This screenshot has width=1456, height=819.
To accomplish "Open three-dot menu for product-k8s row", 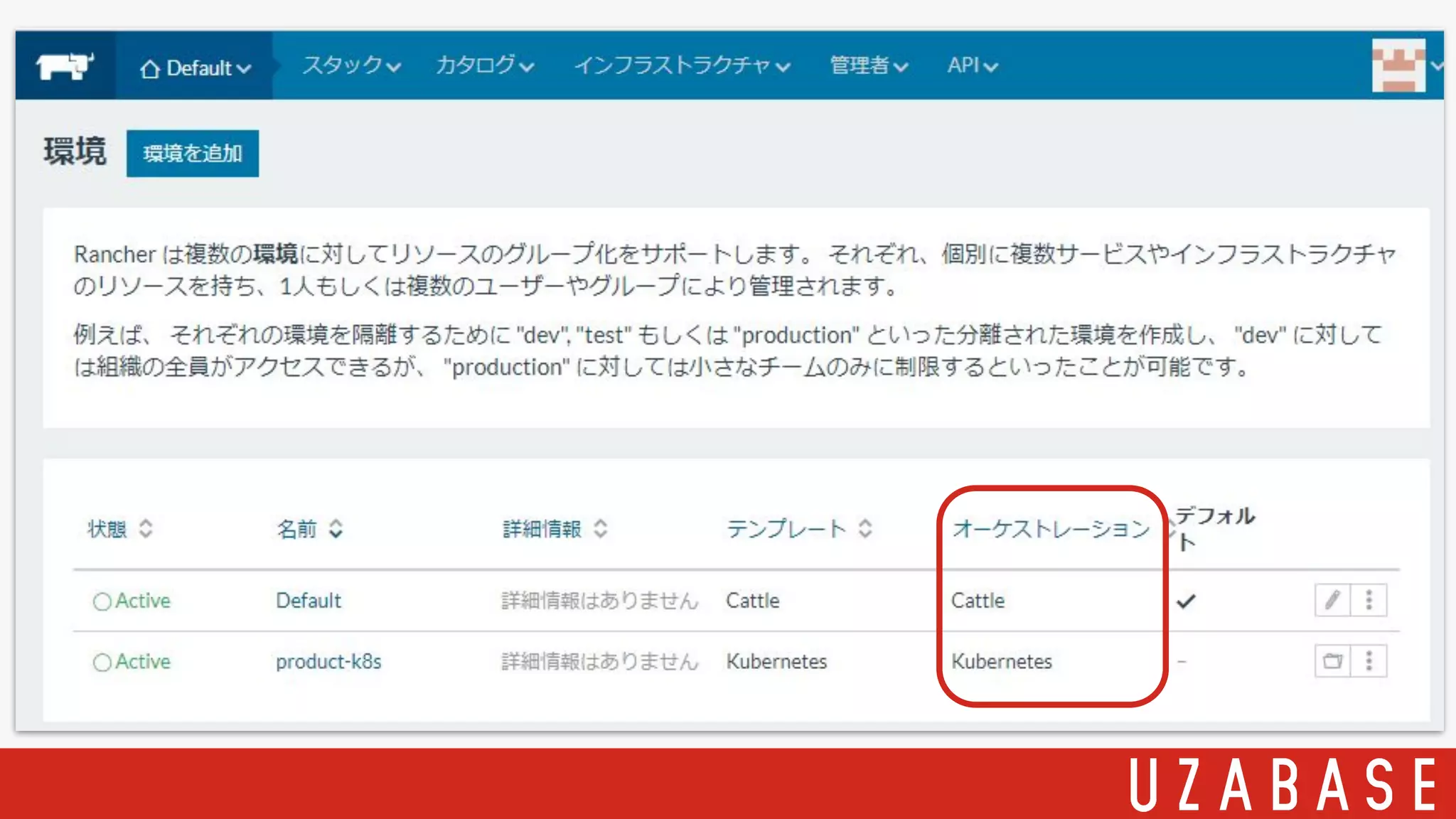I will (x=1369, y=662).
